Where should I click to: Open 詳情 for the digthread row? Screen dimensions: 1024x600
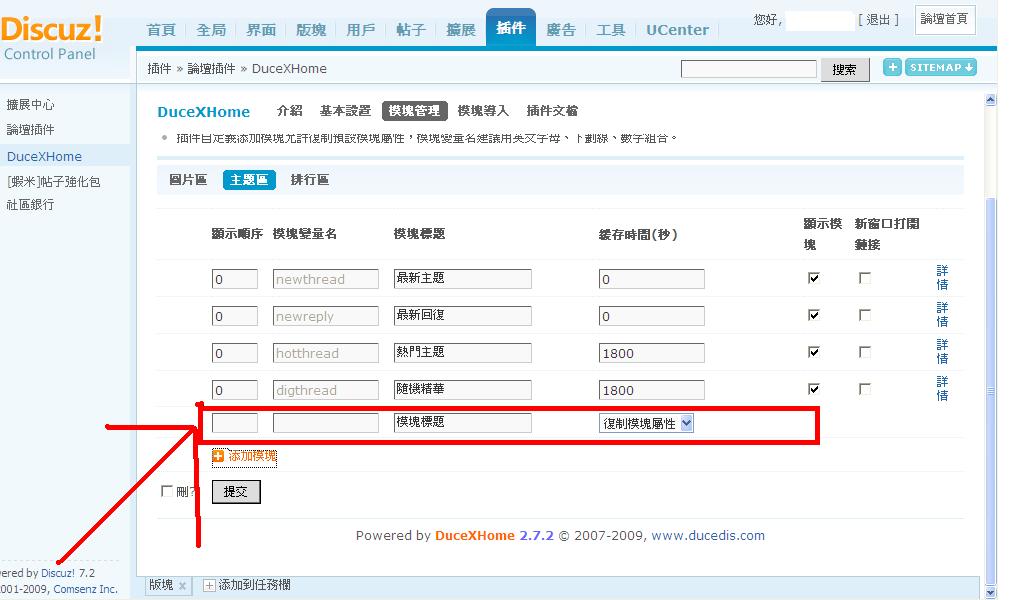coord(942,388)
